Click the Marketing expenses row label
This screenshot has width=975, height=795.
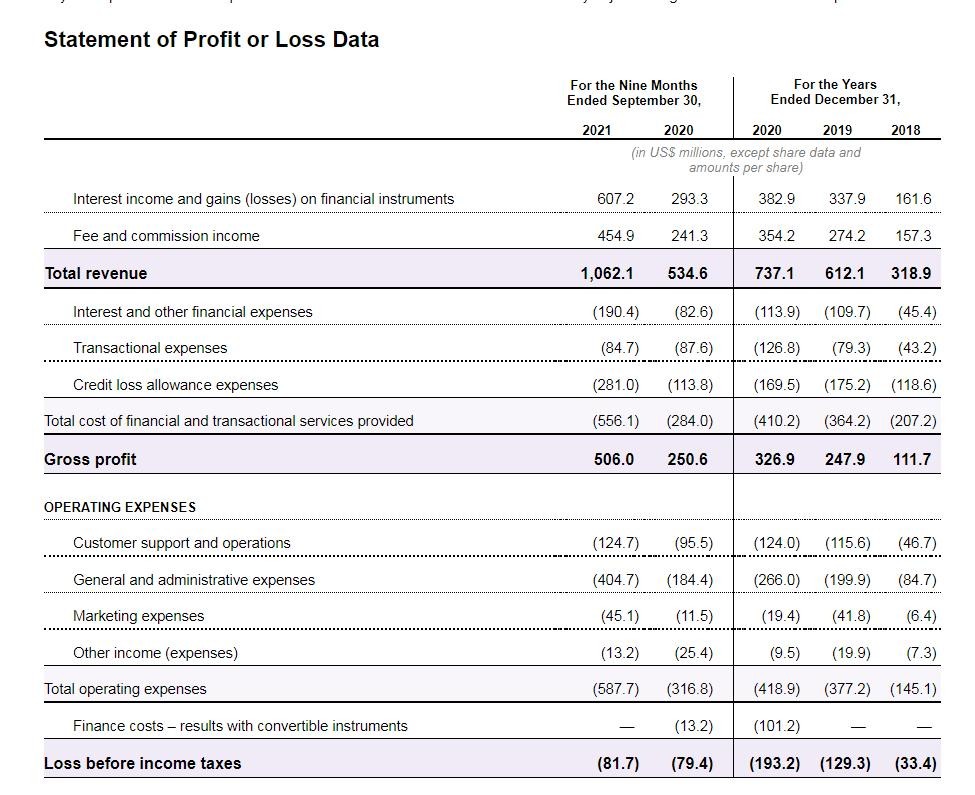pos(138,616)
